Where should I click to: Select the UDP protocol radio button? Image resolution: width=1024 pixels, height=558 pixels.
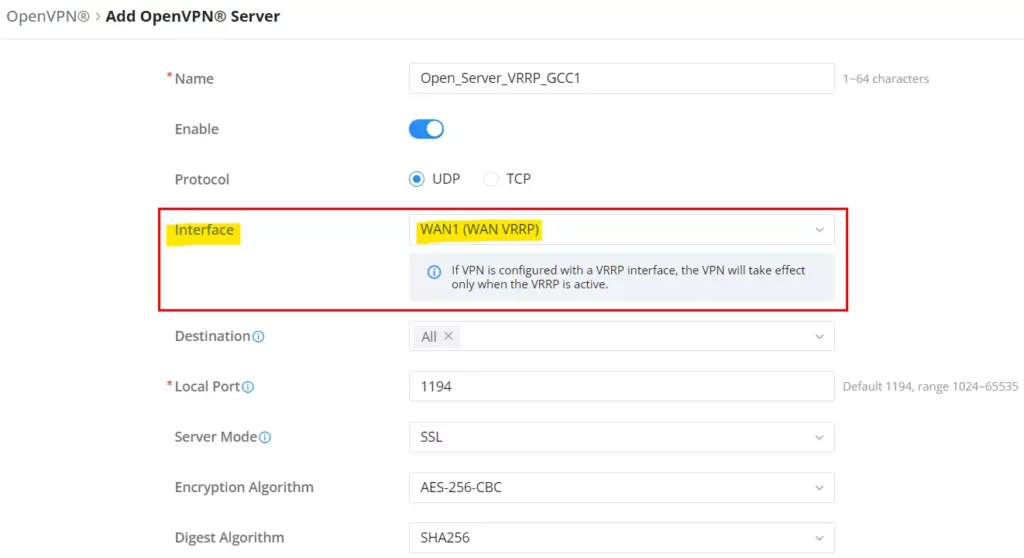pos(417,179)
